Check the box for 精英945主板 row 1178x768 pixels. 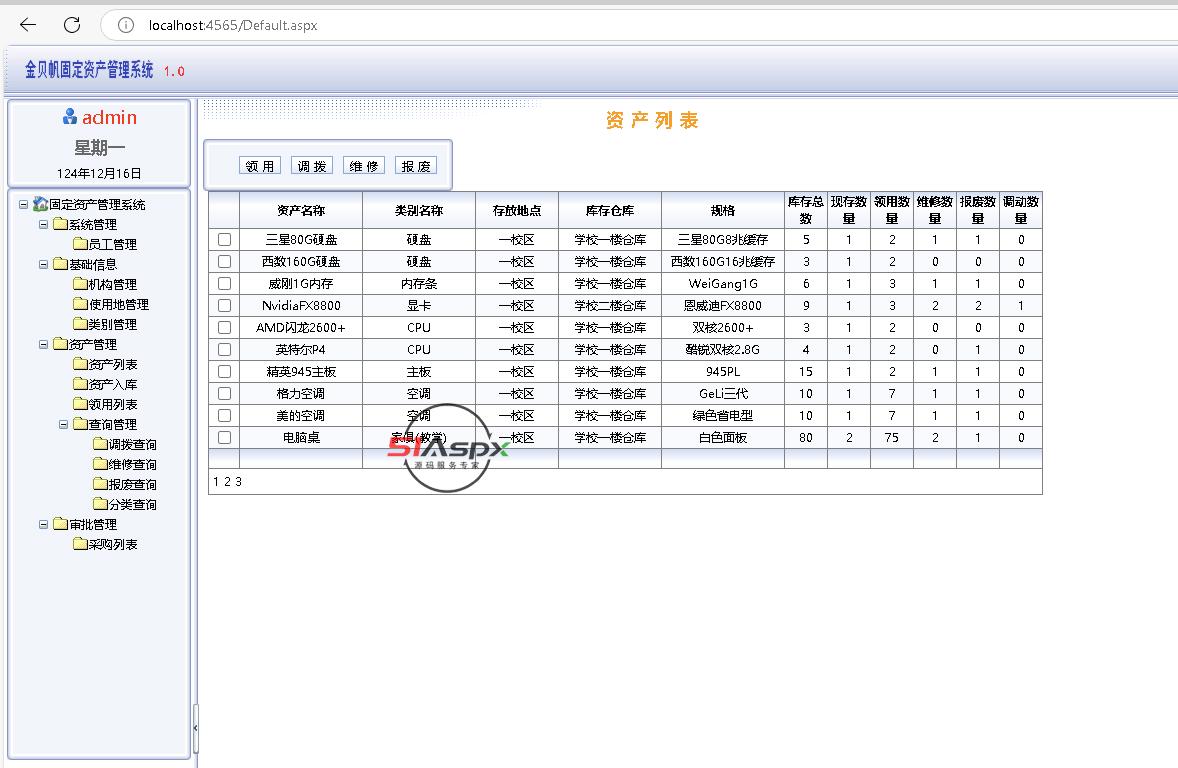pyautogui.click(x=224, y=371)
